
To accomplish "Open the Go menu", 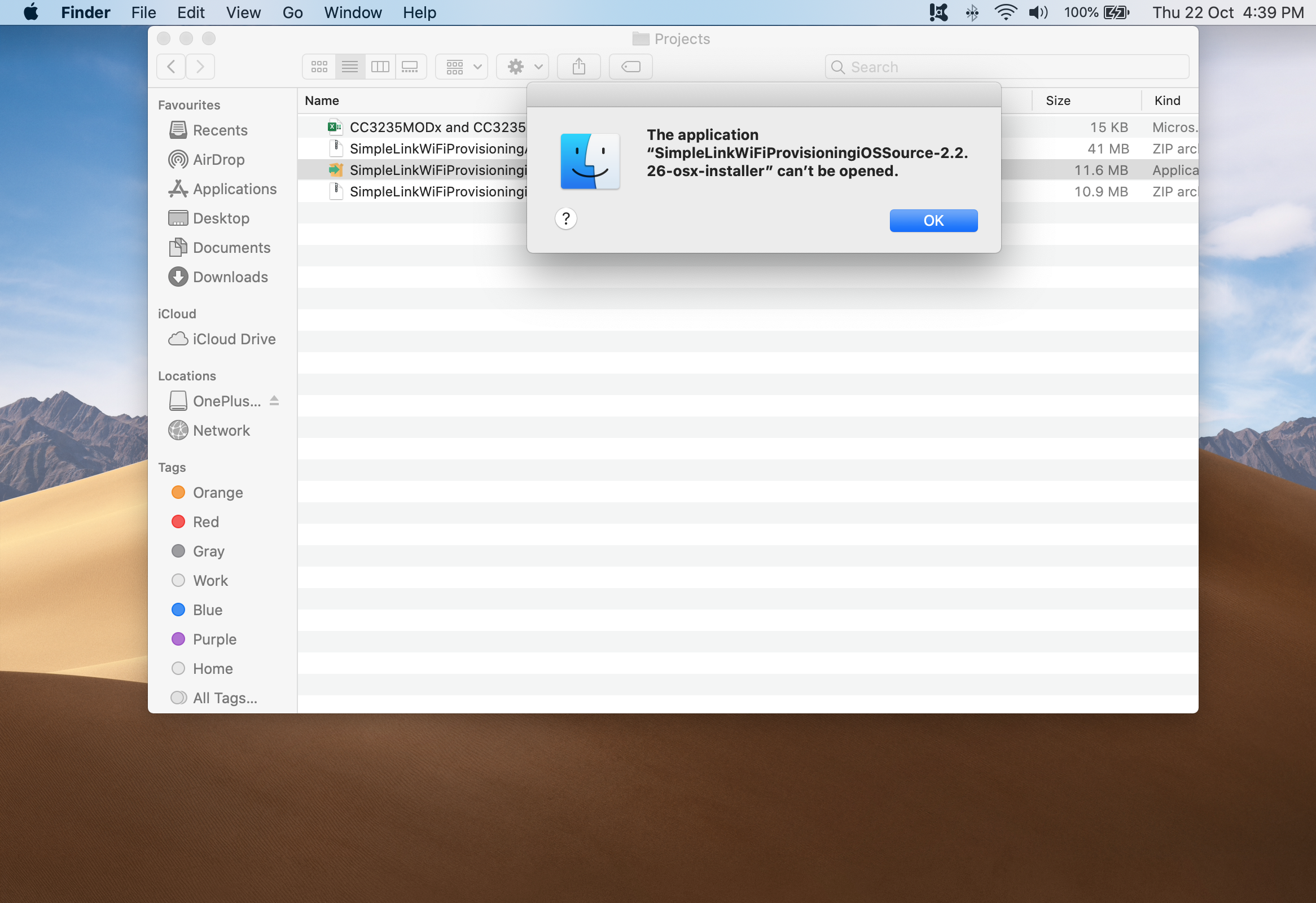I will click(x=292, y=12).
